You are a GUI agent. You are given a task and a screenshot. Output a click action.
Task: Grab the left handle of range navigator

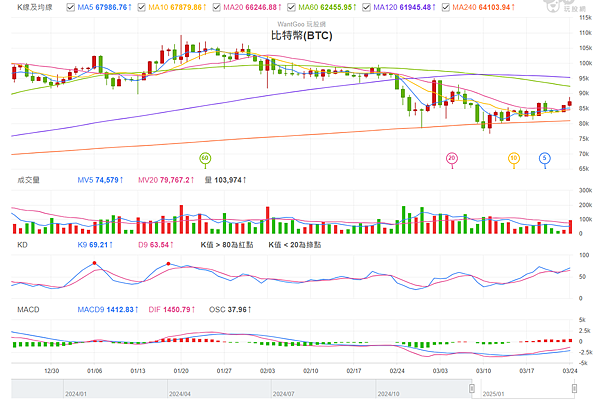click(472, 388)
